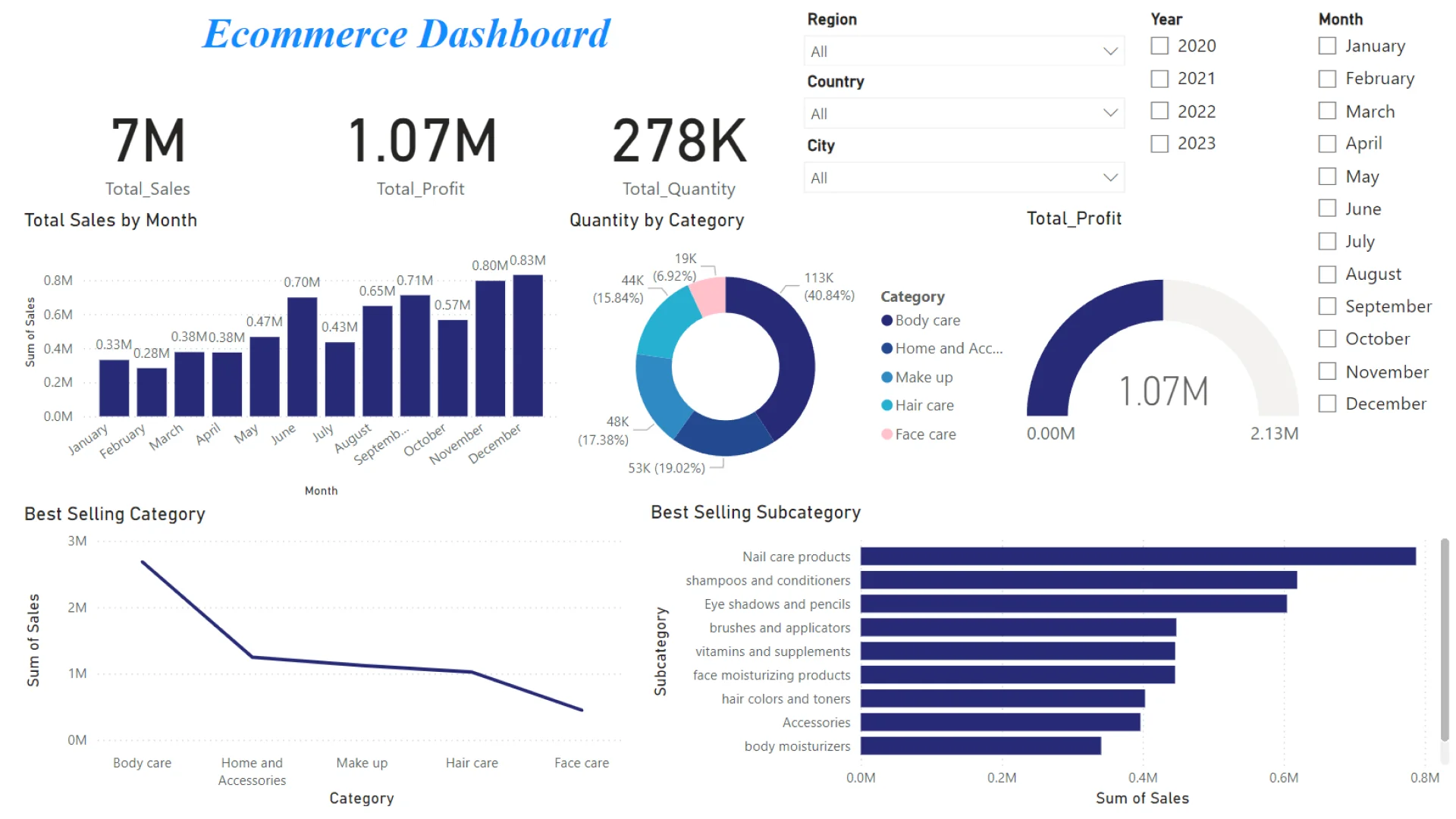1456x819 pixels.
Task: Check the 2022 year checkbox
Action: click(1159, 111)
